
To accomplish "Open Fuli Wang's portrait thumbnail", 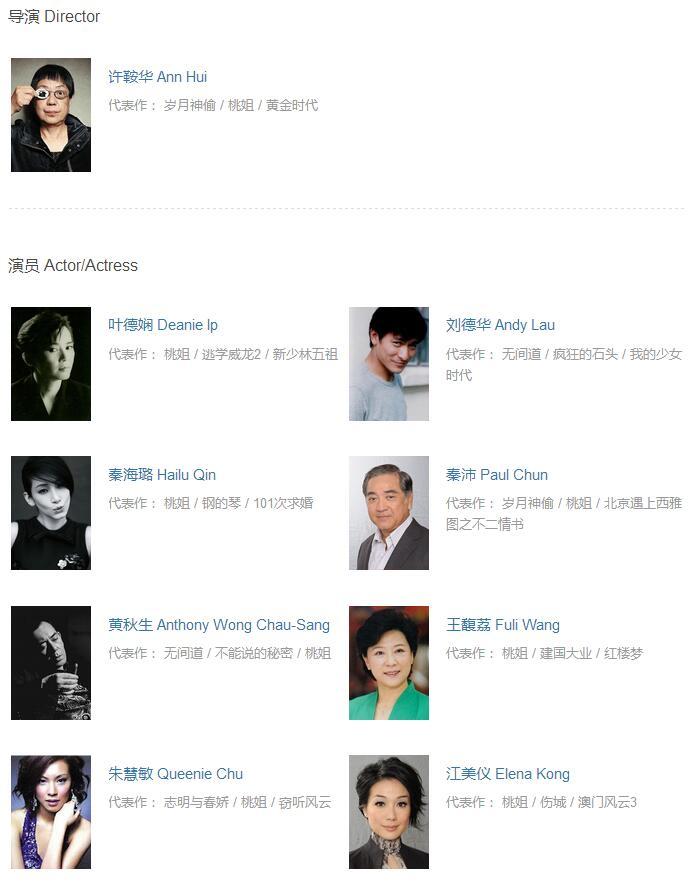I will 389,663.
